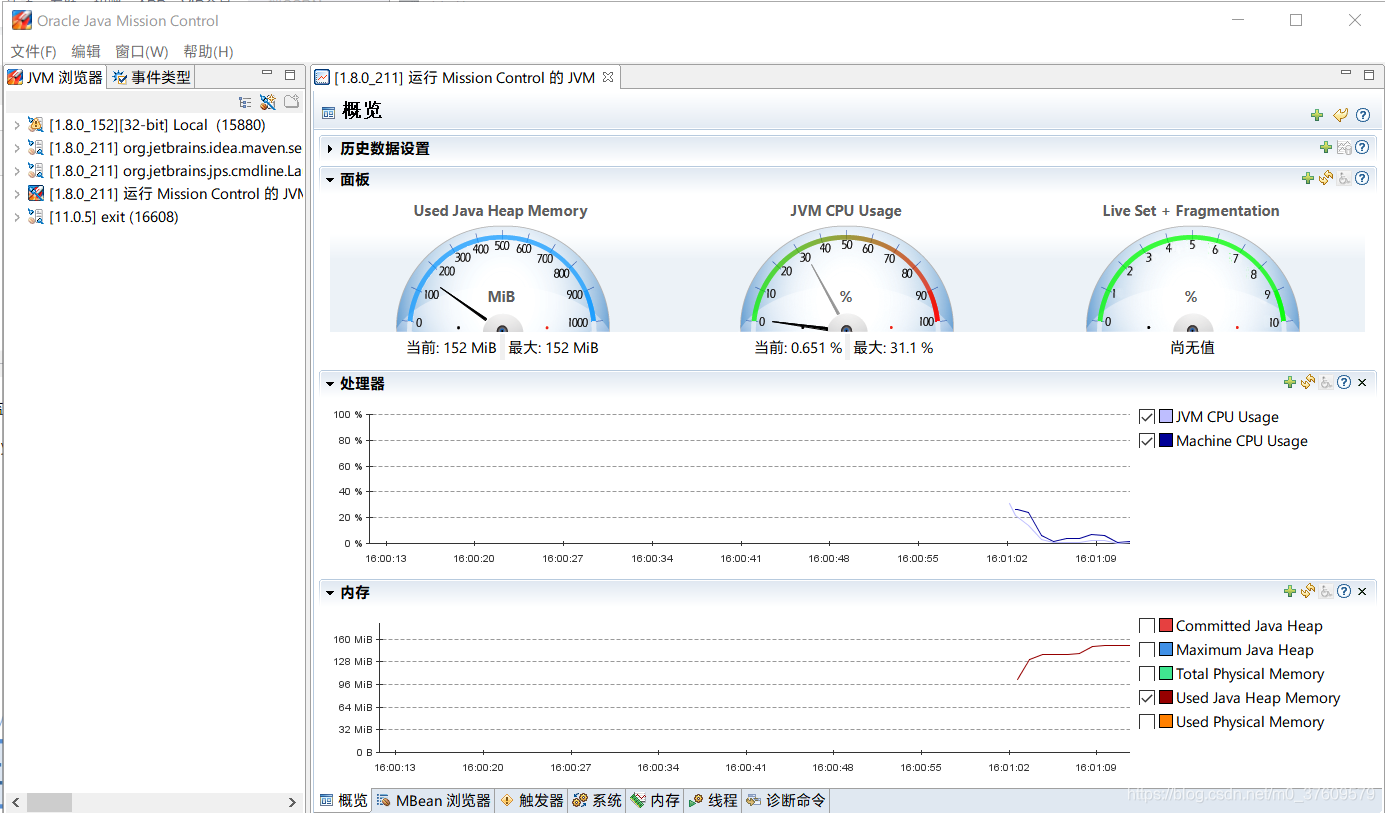Click the green plus icon in 概览 header

coord(1317,115)
